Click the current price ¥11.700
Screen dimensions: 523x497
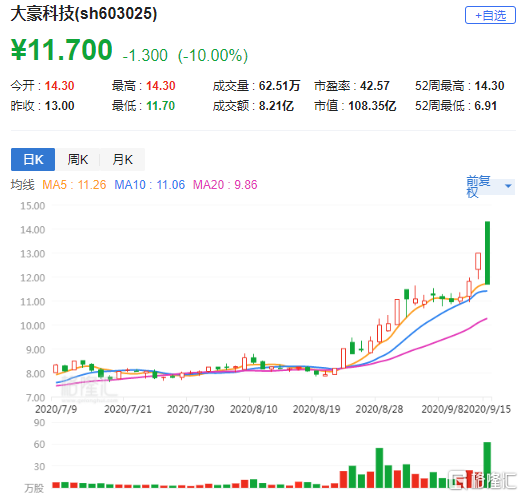[62, 50]
